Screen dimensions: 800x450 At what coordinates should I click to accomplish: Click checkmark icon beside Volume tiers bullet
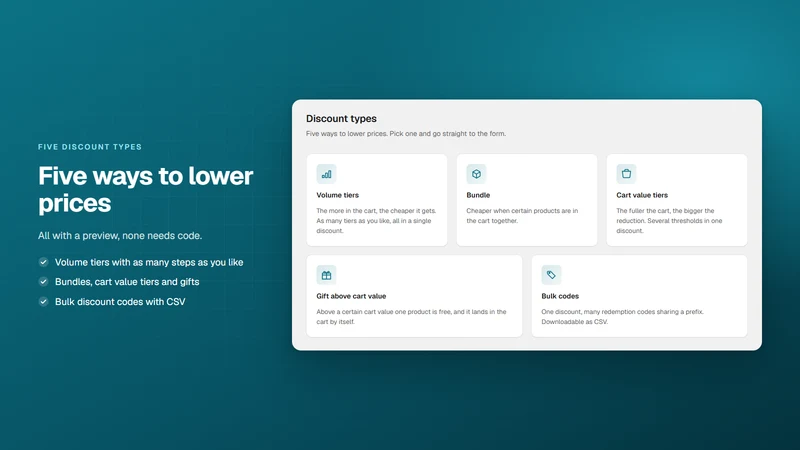pos(43,262)
